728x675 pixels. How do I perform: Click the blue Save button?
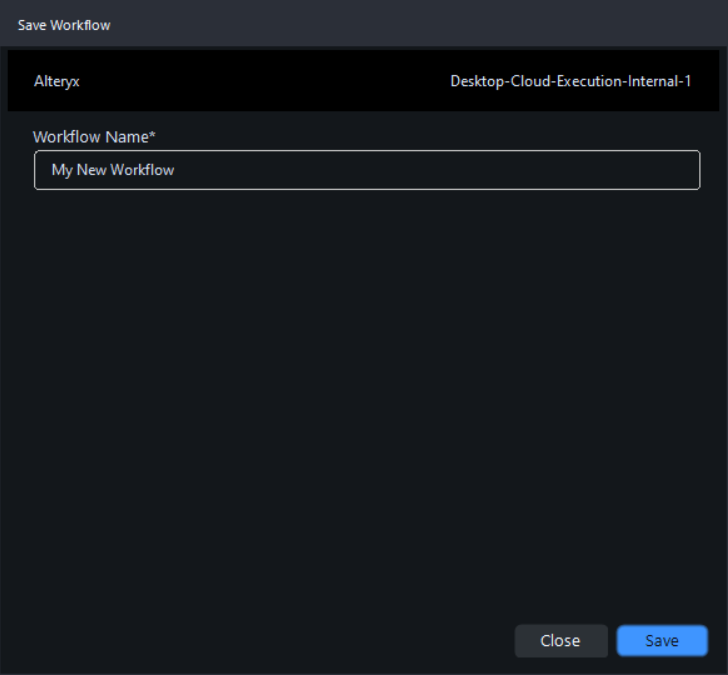click(661, 641)
